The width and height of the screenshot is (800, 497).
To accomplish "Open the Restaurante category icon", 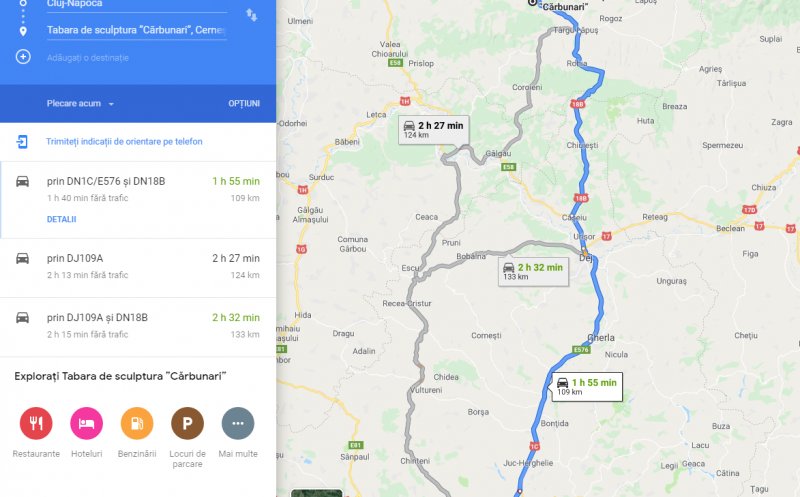I will [36, 423].
